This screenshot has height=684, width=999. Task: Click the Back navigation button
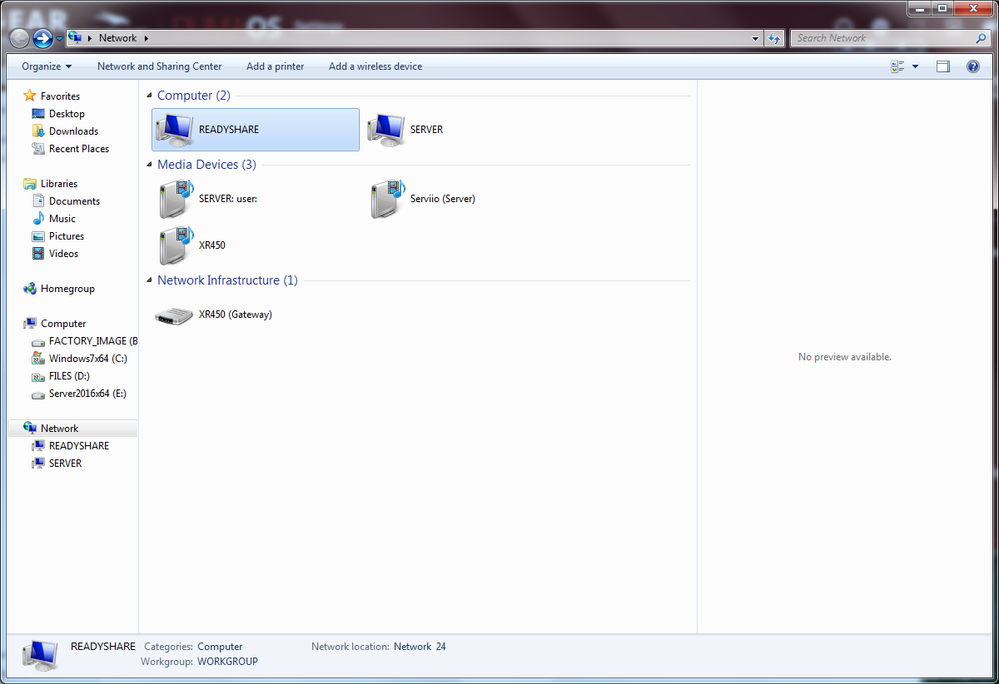pyautogui.click(x=18, y=38)
